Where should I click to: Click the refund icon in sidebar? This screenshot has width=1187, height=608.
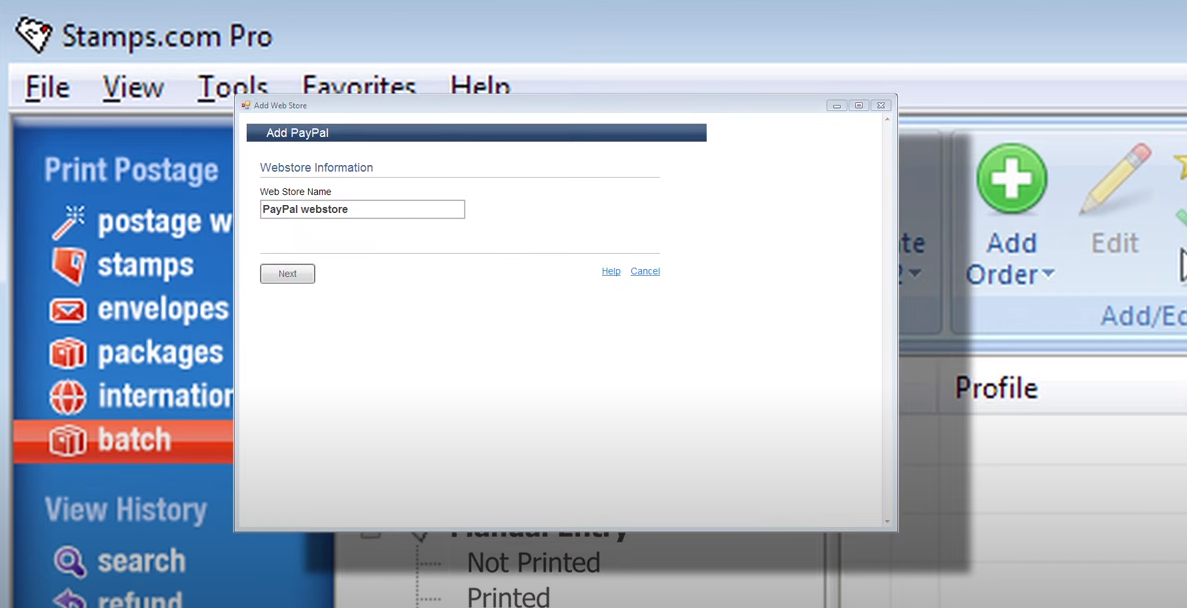pos(70,599)
